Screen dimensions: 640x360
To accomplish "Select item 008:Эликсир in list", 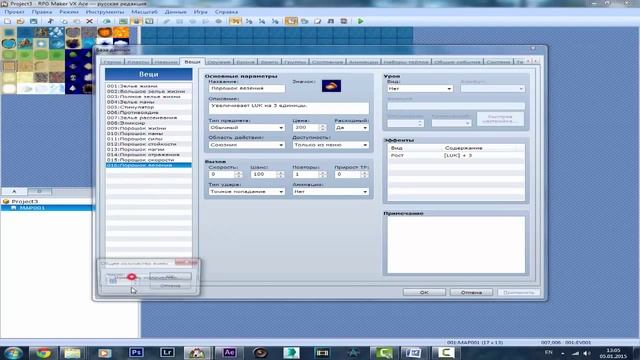I will 149,123.
